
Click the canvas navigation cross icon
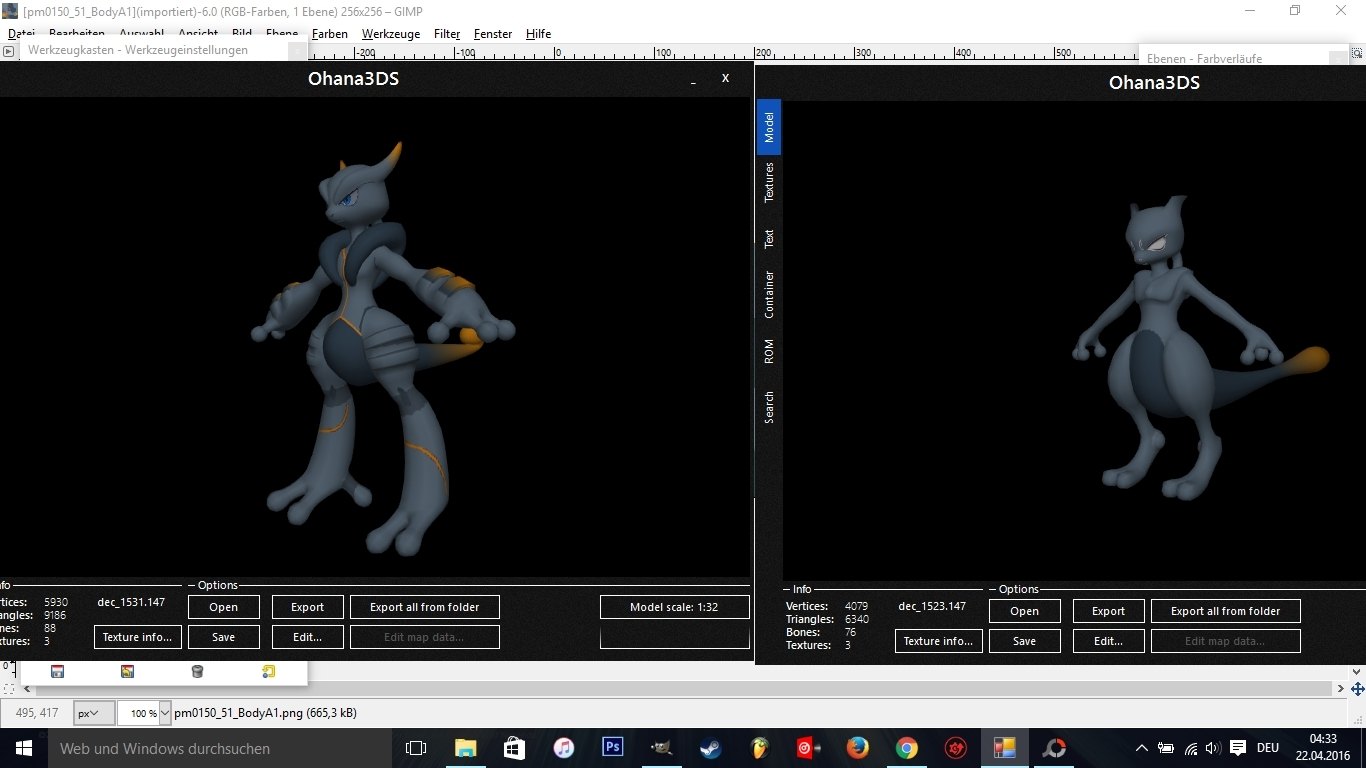point(1357,689)
